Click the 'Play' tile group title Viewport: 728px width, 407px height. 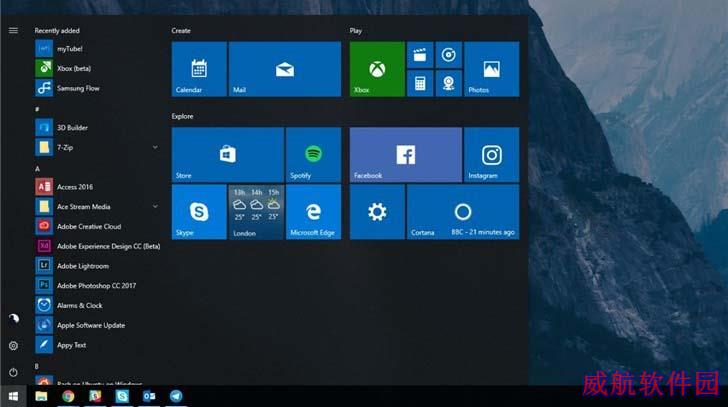tap(356, 31)
